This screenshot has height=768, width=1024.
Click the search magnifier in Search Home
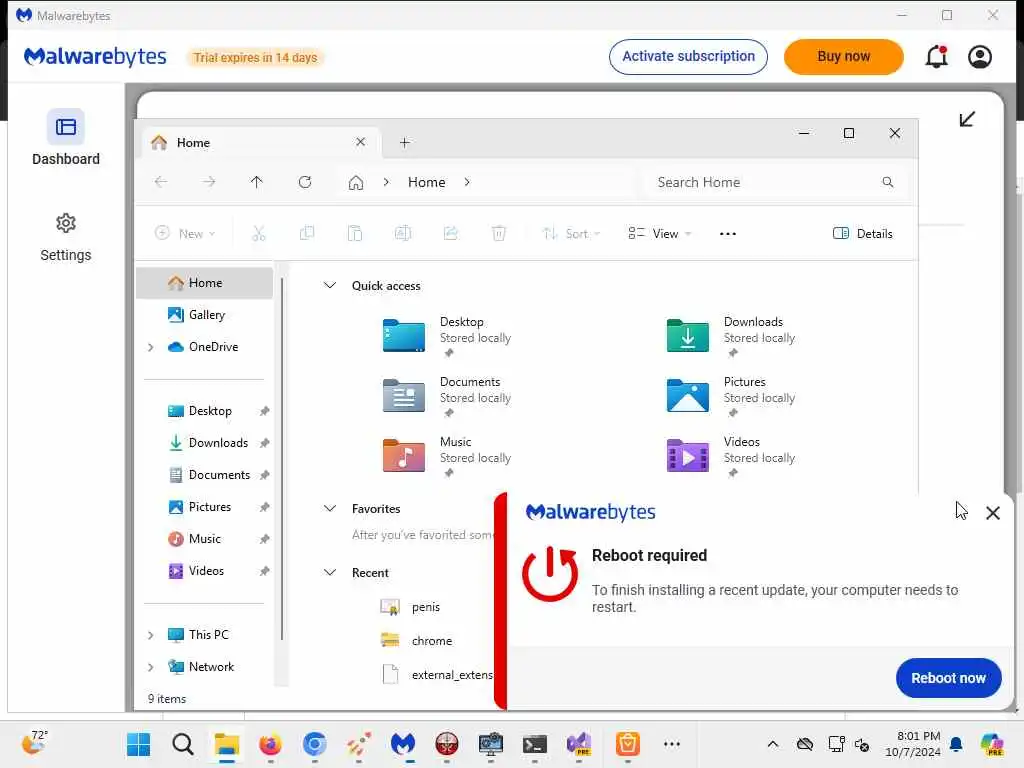click(x=888, y=182)
